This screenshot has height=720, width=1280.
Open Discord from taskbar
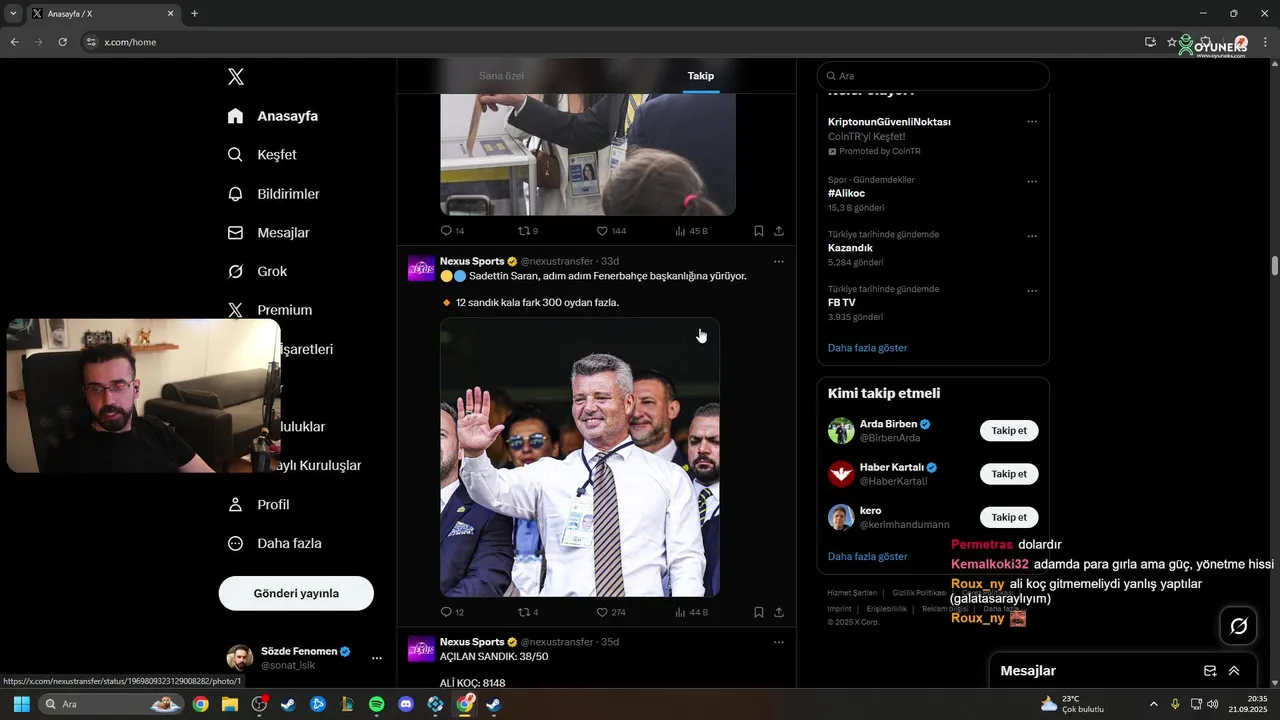(x=406, y=704)
